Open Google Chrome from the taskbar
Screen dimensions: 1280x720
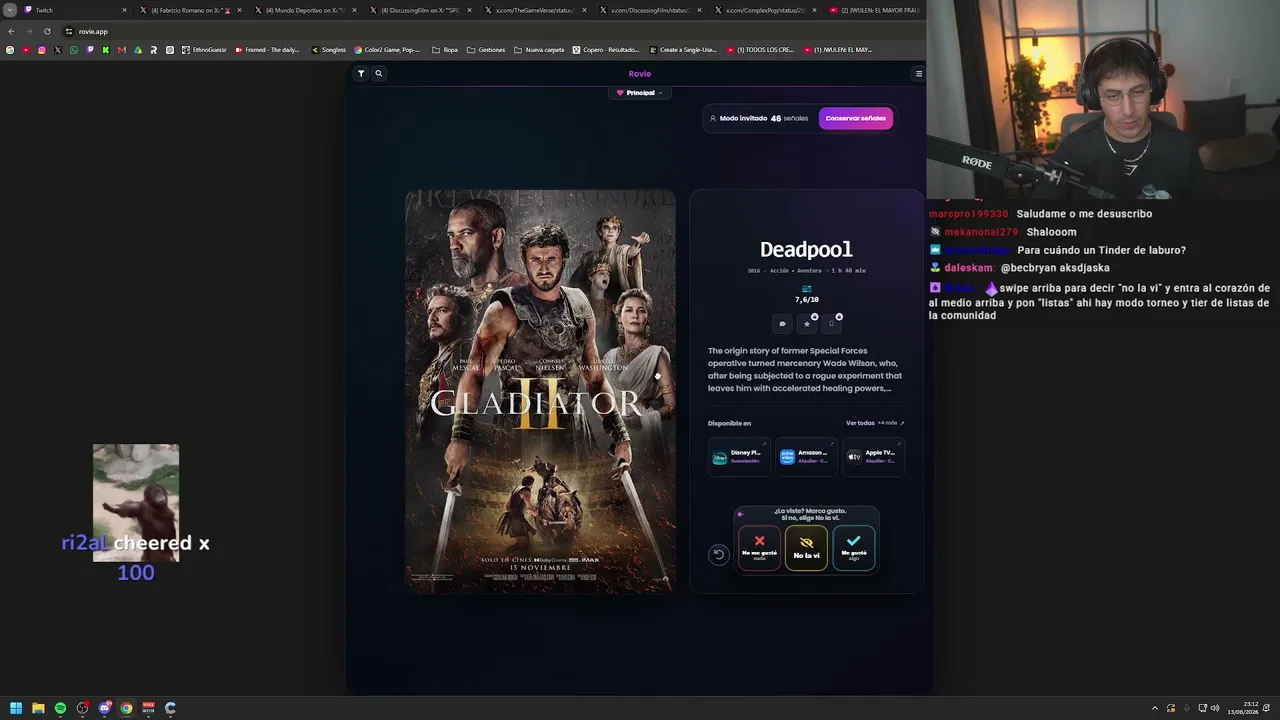(126, 708)
